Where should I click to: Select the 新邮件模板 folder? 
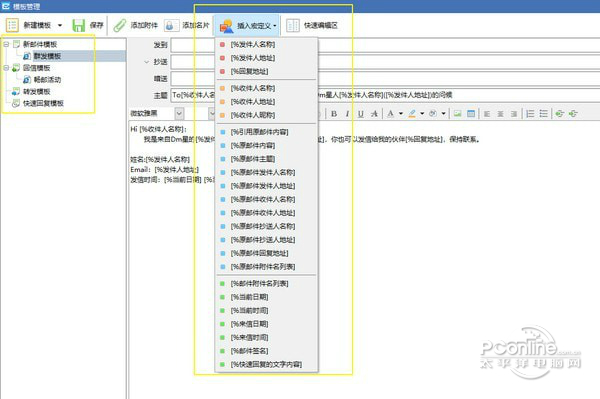tap(40, 44)
